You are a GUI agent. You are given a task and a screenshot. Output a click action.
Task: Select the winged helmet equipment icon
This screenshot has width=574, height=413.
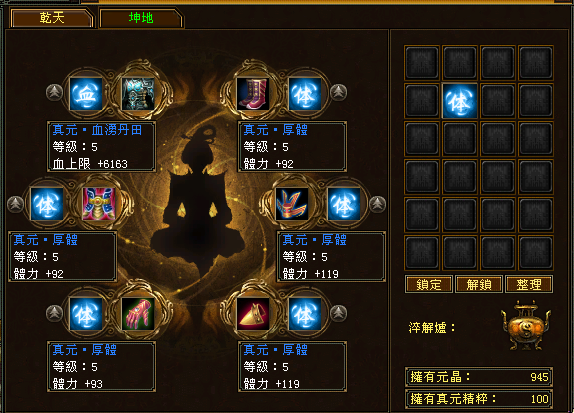(292, 204)
